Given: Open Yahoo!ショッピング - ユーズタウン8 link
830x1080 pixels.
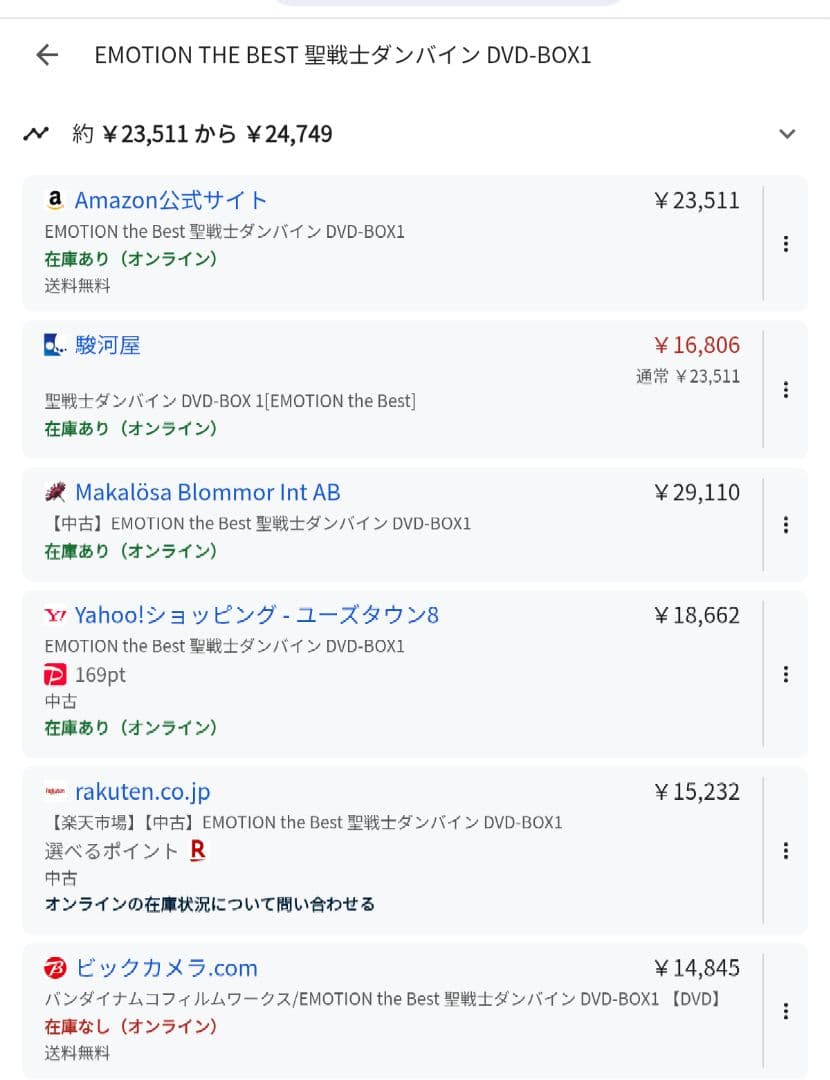Looking at the screenshot, I should (x=256, y=615).
